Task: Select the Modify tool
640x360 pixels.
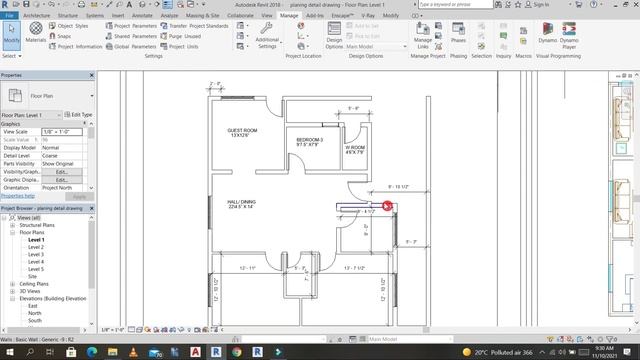Action: [x=11, y=35]
